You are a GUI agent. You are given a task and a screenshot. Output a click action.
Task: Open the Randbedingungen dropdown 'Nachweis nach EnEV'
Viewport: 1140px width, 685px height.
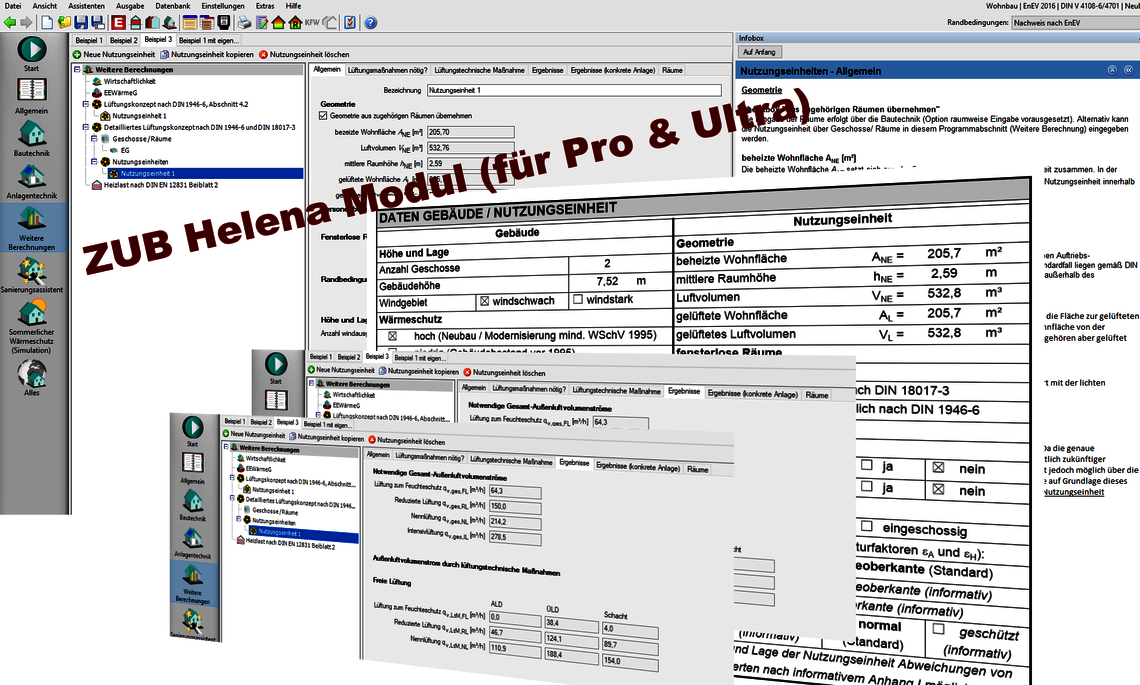1075,23
